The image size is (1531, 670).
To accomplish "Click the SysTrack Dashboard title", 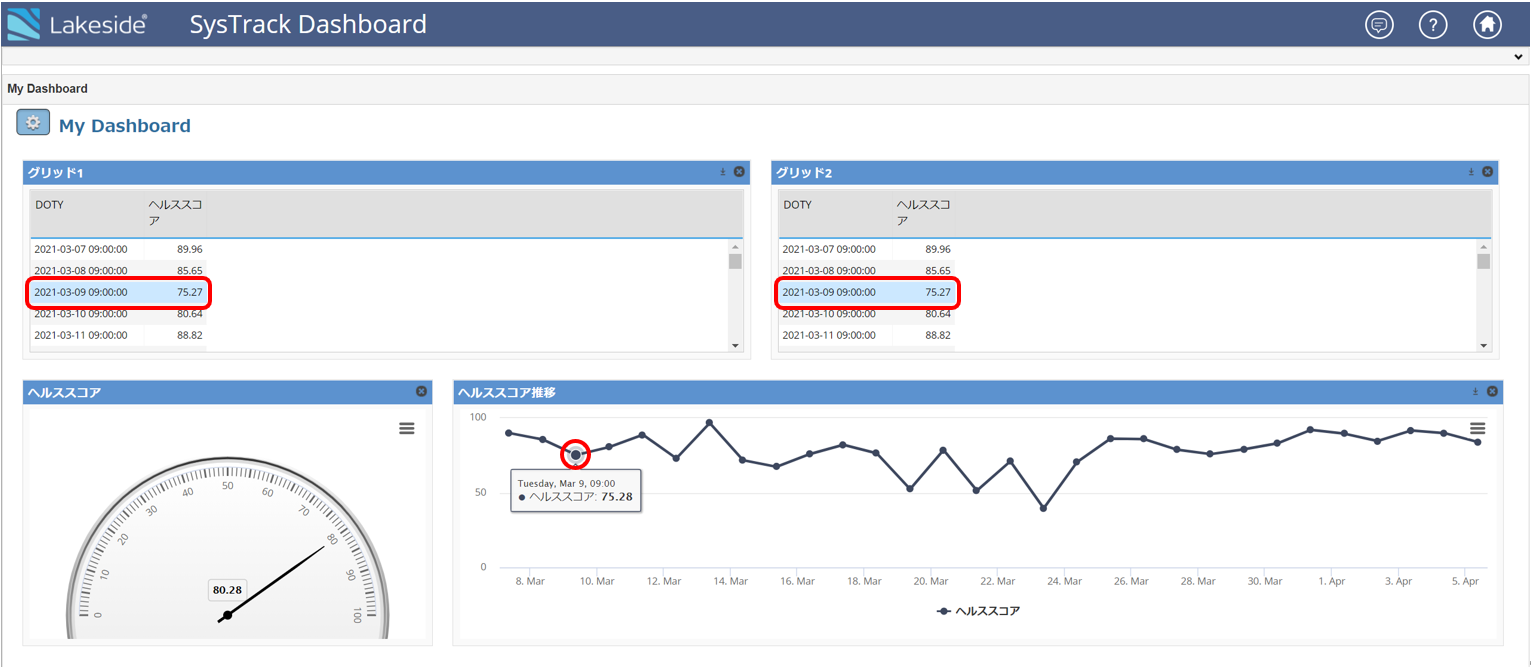I will tap(307, 24).
